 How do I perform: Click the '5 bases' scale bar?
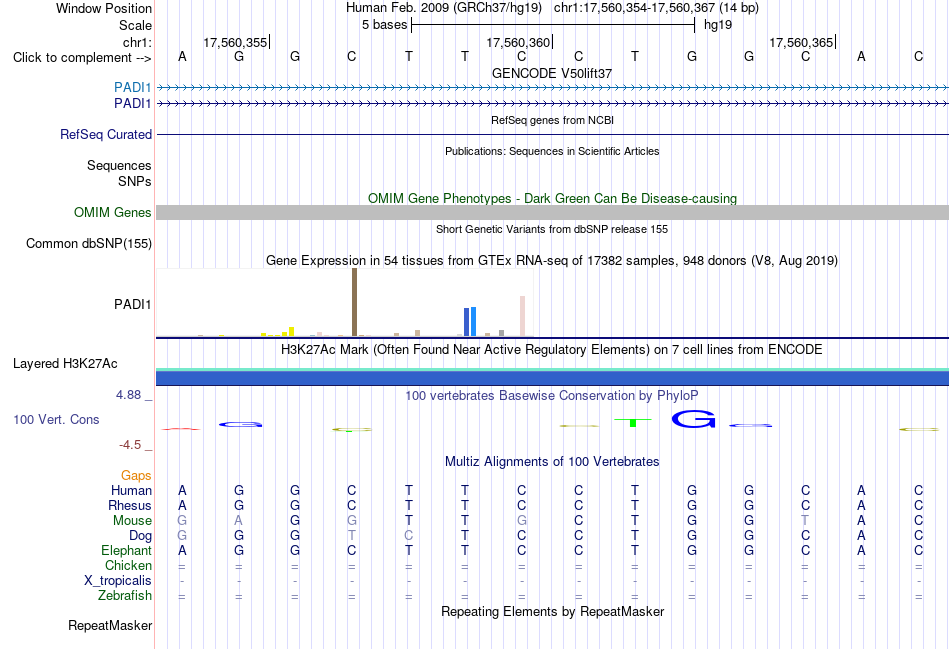(553, 25)
